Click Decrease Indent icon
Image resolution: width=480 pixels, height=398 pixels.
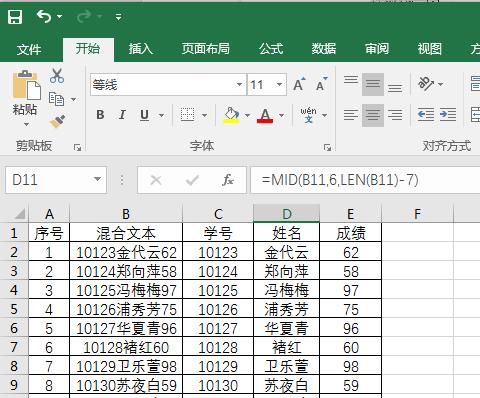click(x=426, y=115)
